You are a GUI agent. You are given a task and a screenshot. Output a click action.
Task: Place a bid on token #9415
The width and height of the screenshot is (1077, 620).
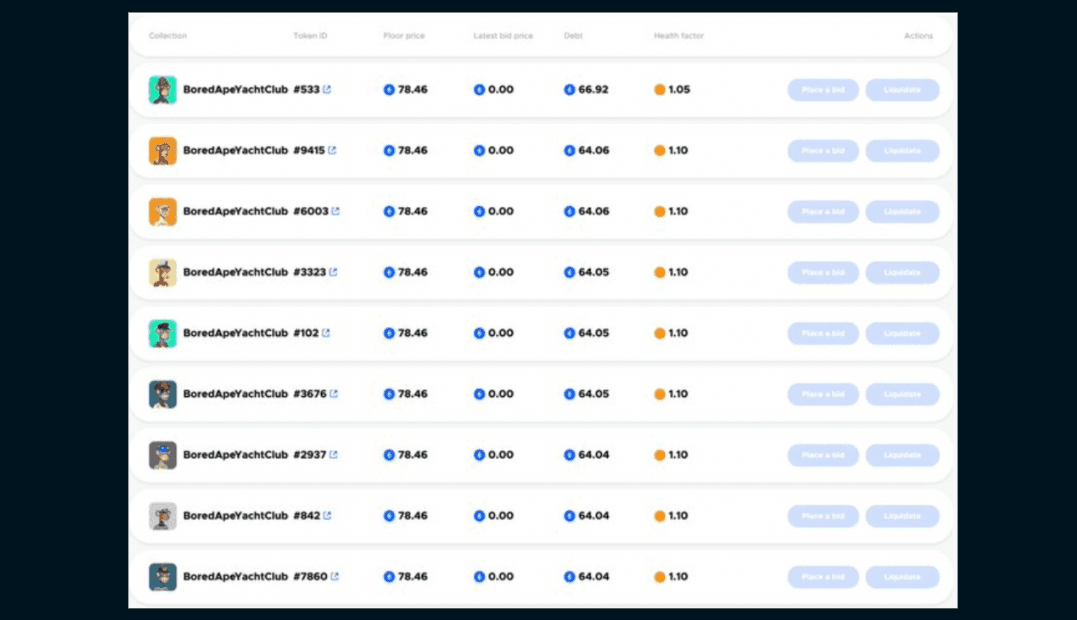tap(823, 151)
